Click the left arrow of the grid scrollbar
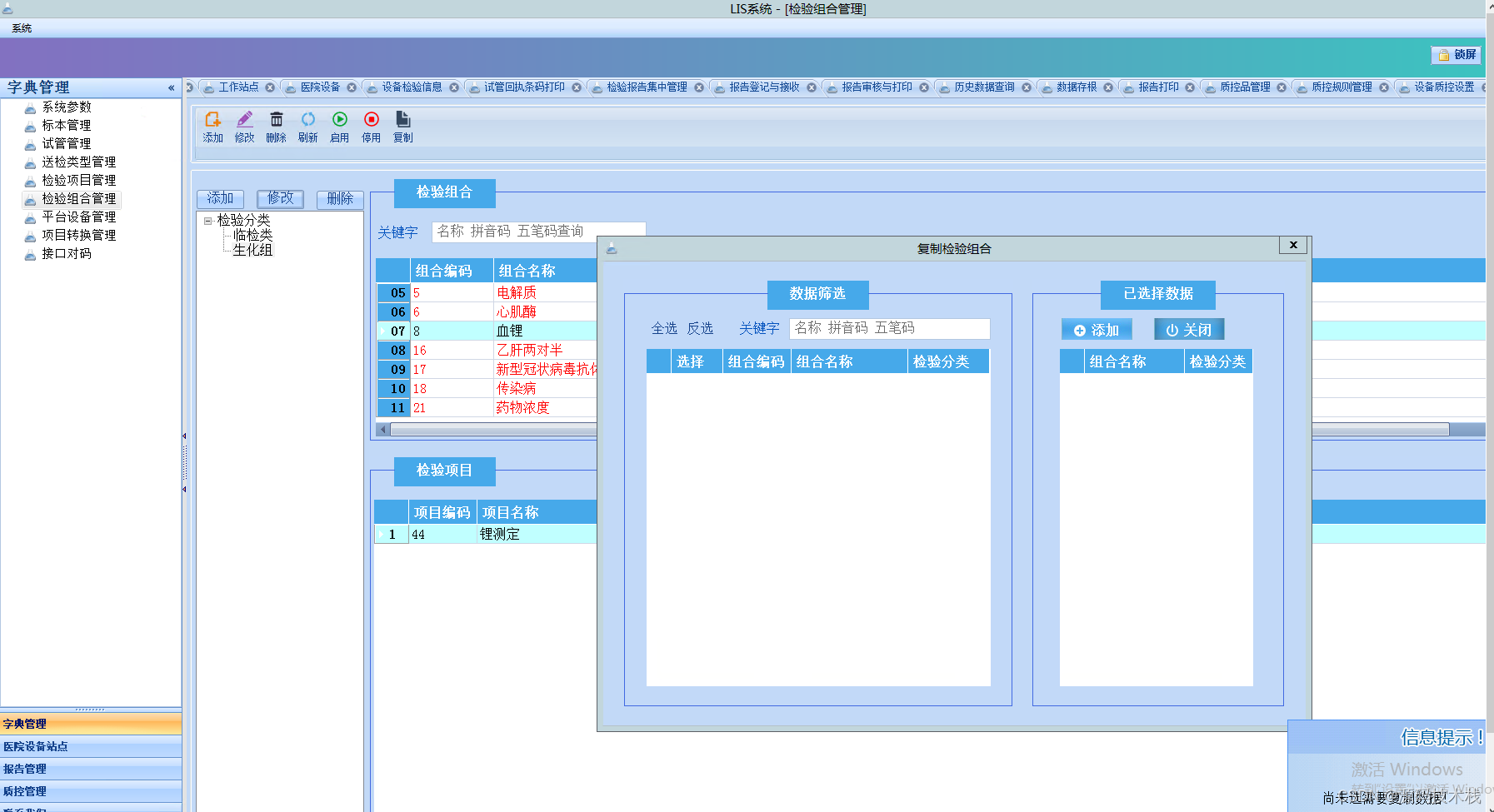Screen dimensions: 1494x812 [383, 430]
